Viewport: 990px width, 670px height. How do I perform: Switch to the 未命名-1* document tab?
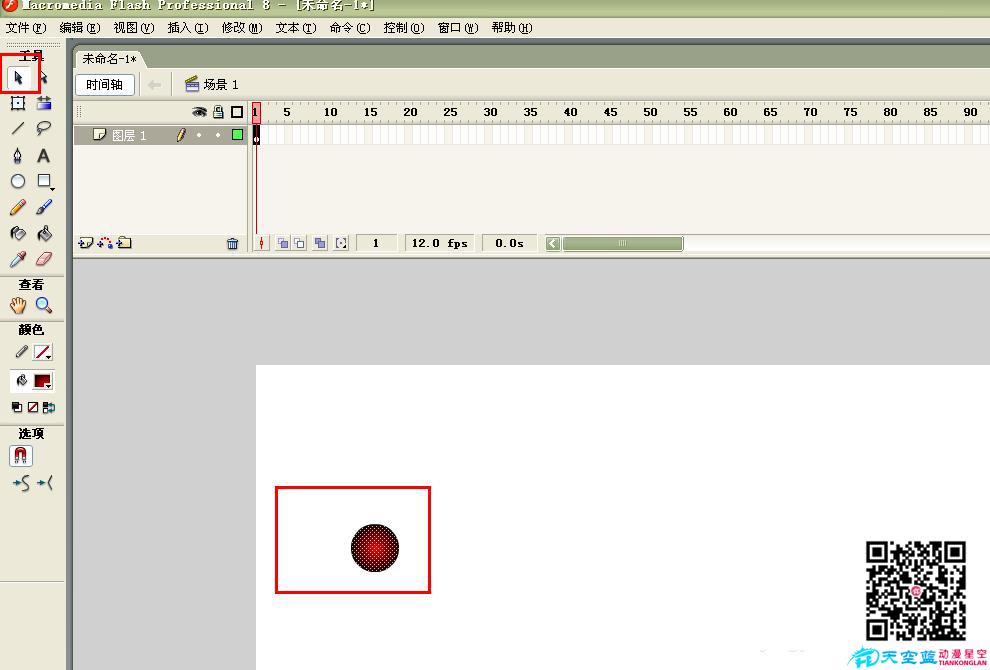(x=110, y=59)
